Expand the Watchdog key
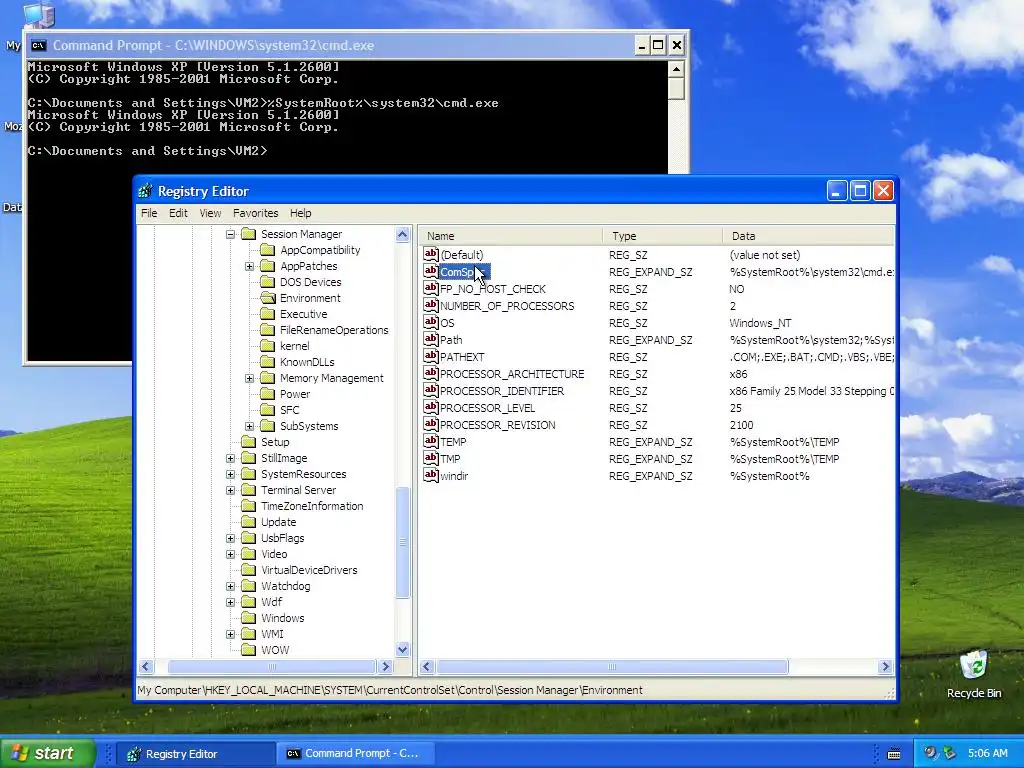1024x768 pixels. 231,586
